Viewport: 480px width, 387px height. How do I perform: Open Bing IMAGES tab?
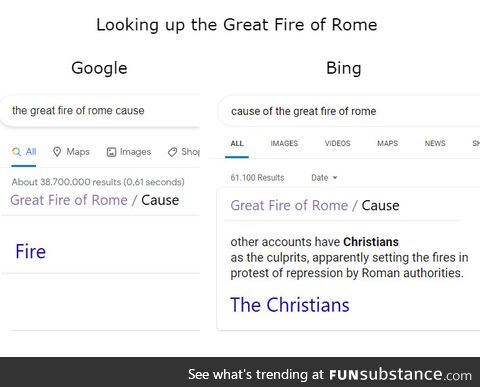click(x=284, y=143)
